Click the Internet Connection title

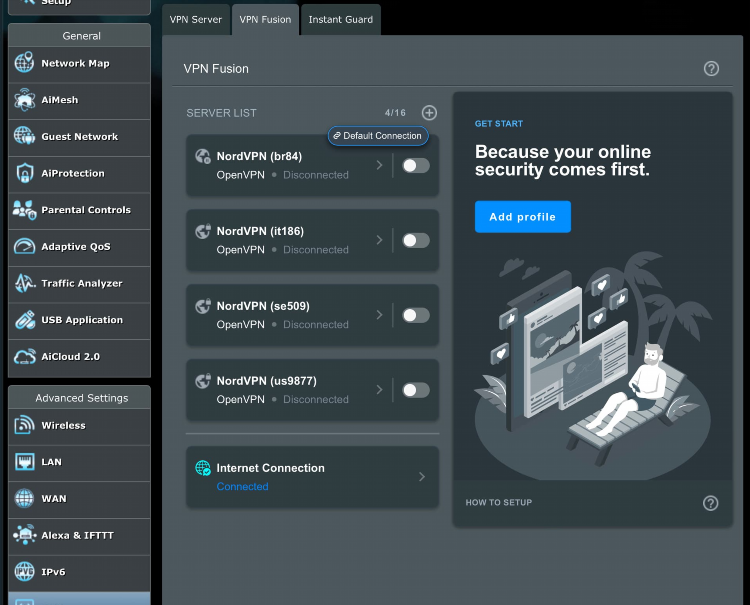(270, 468)
